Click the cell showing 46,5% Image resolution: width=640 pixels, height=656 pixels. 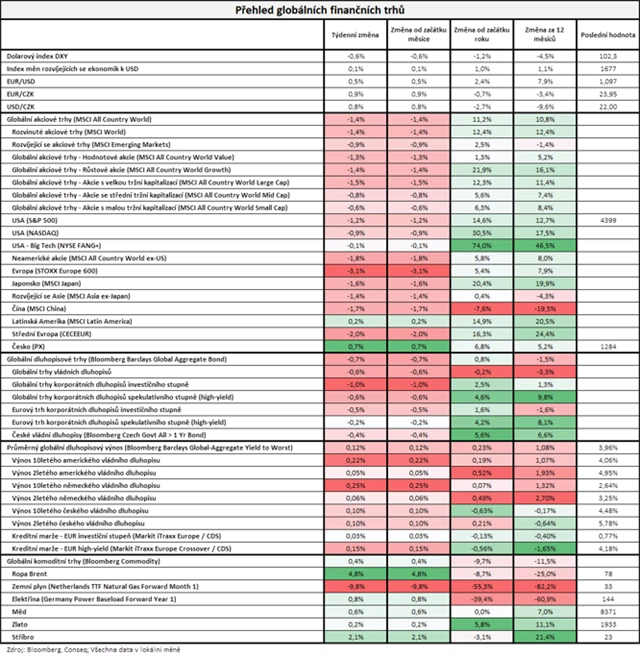tap(545, 244)
